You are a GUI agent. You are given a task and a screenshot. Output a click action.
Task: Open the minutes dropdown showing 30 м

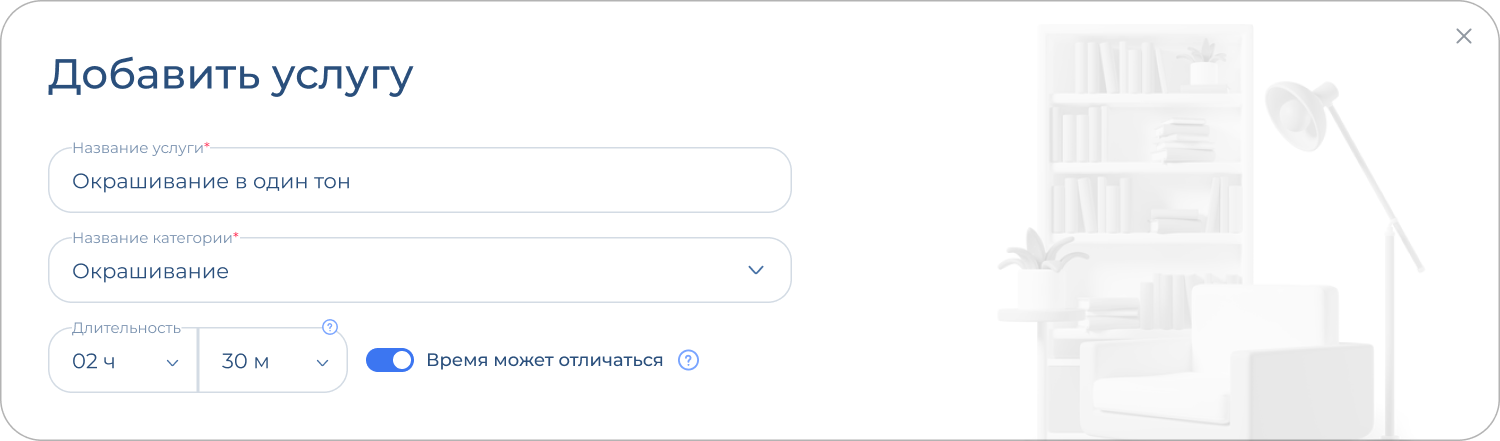pyautogui.click(x=272, y=361)
